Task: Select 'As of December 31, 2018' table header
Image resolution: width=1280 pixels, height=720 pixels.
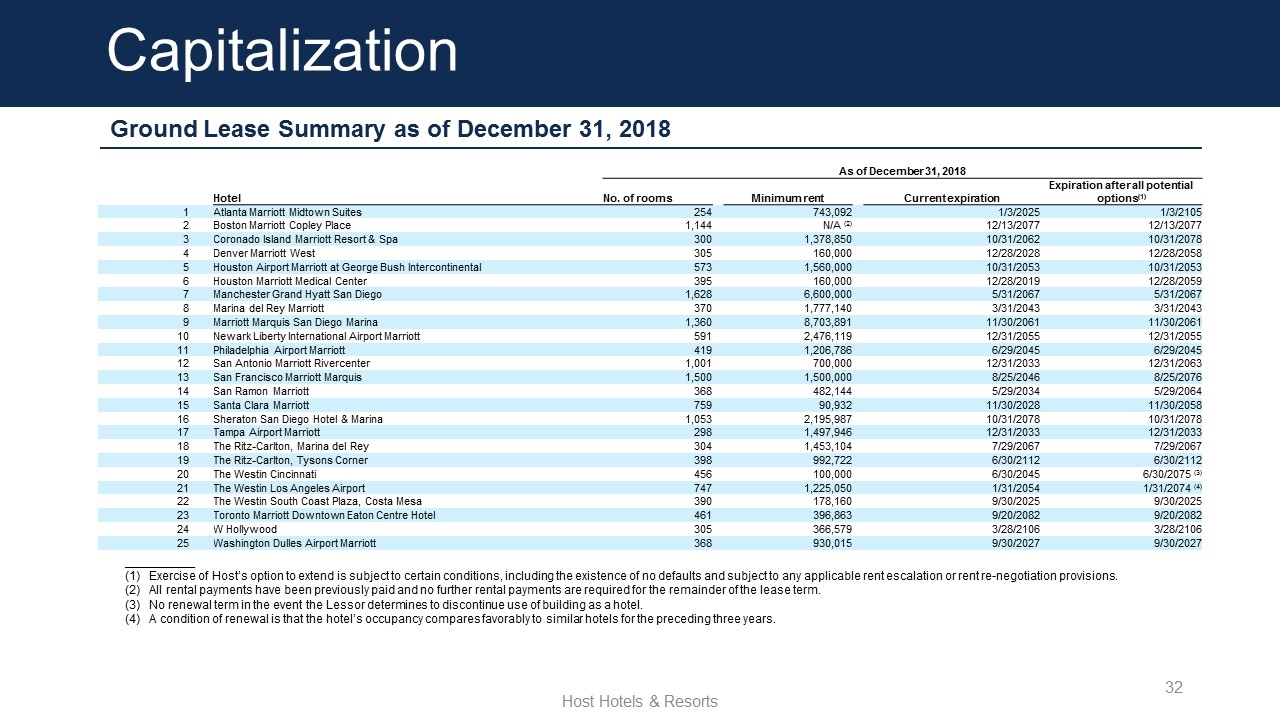Action: 902,172
